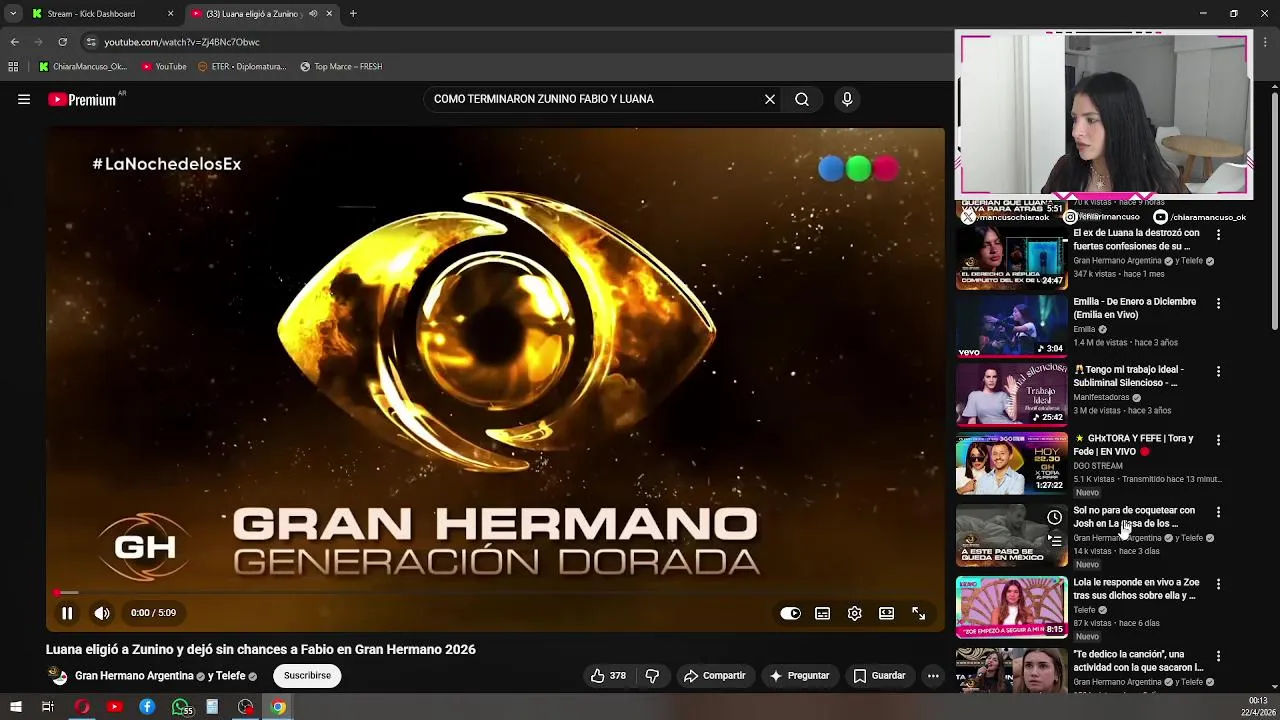
Task: Pause the video
Action: point(67,613)
